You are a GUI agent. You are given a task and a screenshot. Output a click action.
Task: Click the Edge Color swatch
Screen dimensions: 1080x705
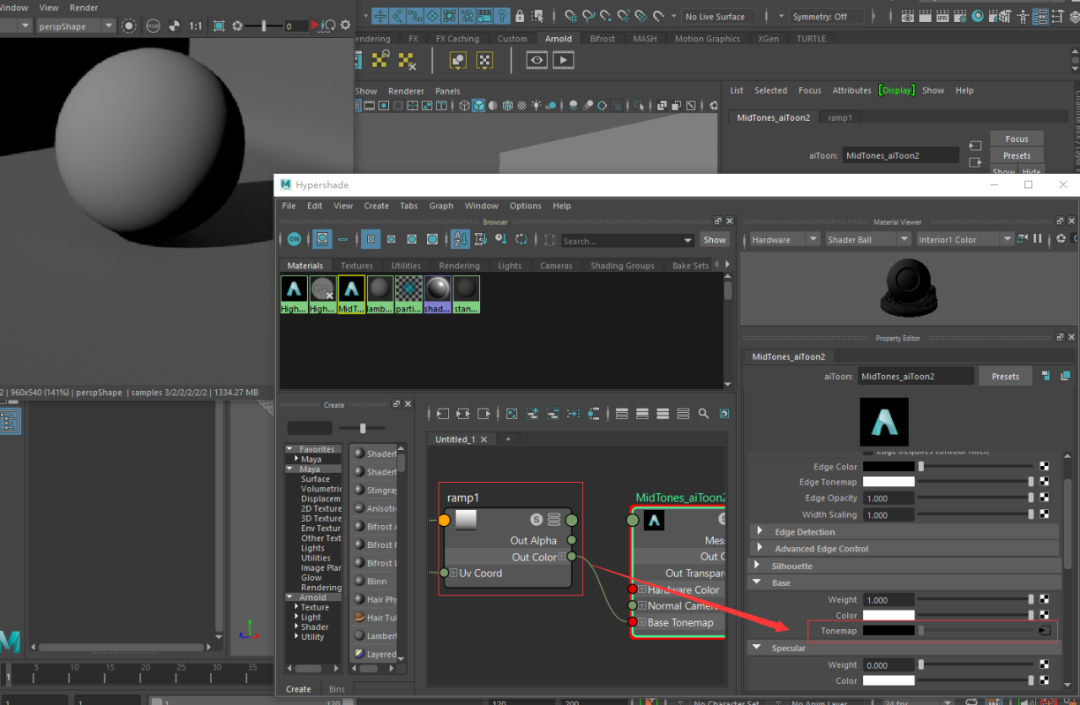click(x=889, y=467)
